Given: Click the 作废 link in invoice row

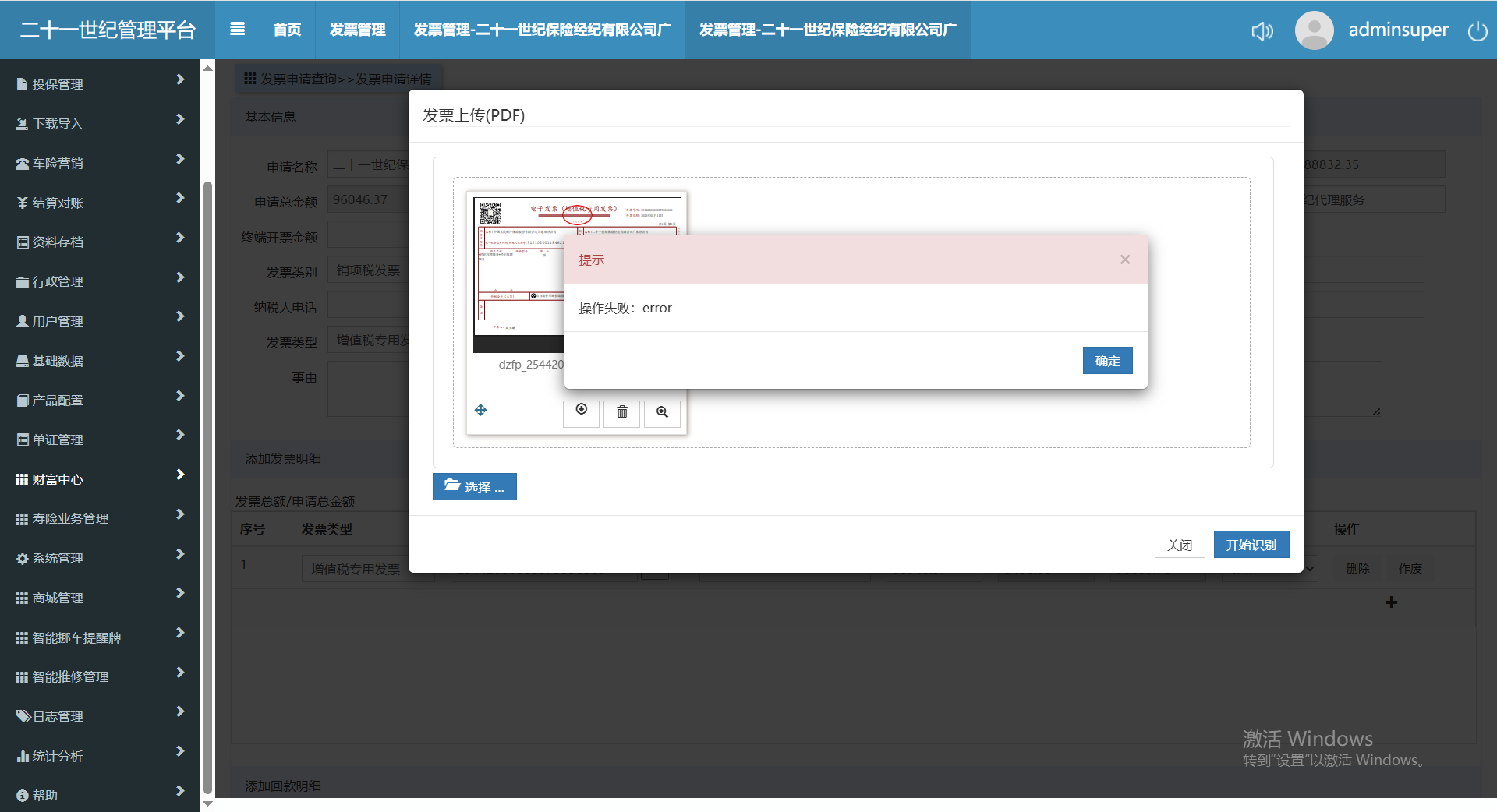Looking at the screenshot, I should click(x=1410, y=569).
